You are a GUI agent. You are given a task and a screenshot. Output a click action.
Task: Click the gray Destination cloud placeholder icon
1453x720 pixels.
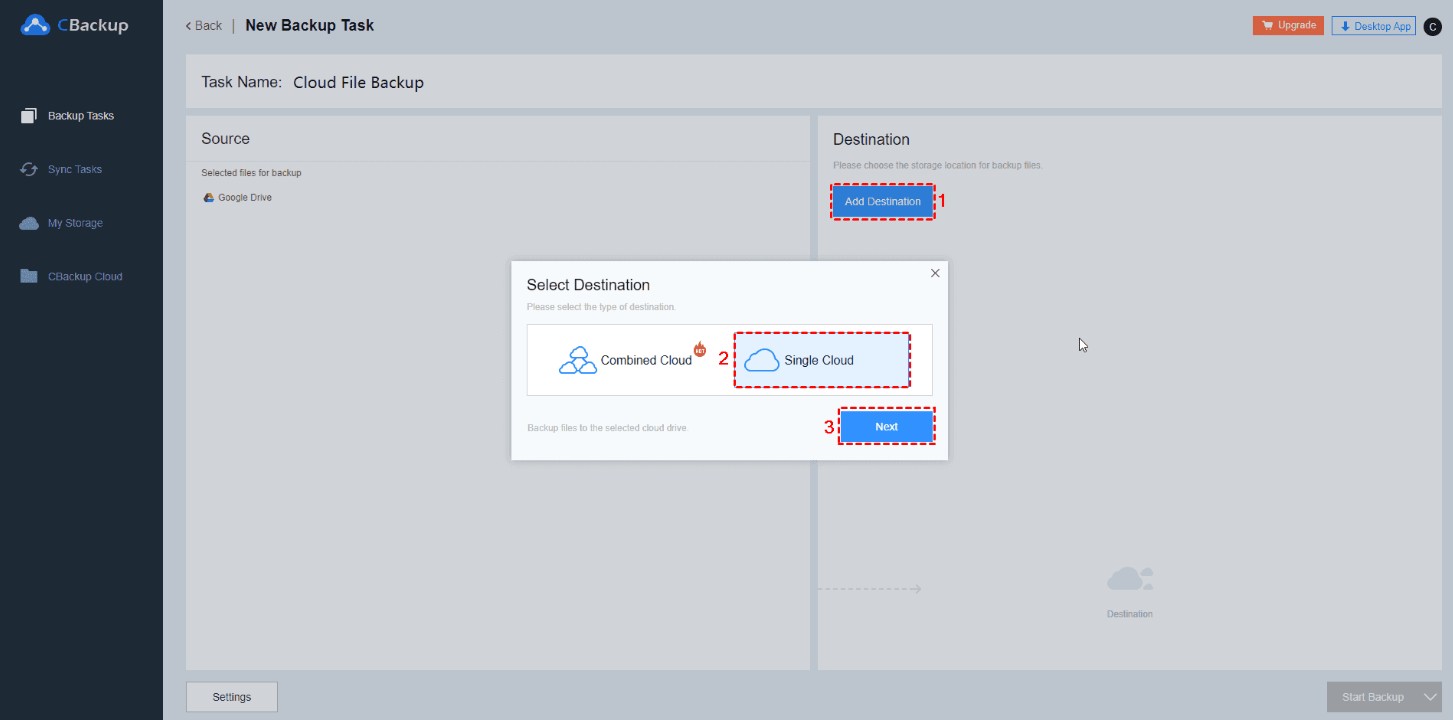1130,579
